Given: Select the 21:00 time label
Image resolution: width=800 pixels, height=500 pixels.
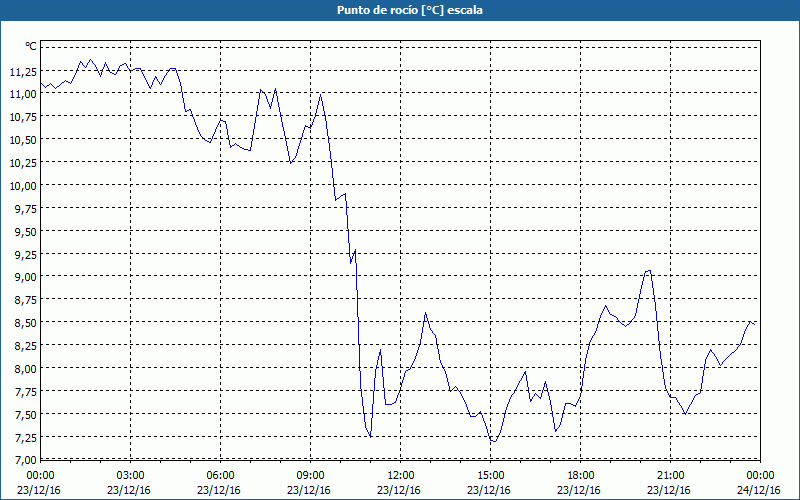Looking at the screenshot, I should (x=670, y=476).
